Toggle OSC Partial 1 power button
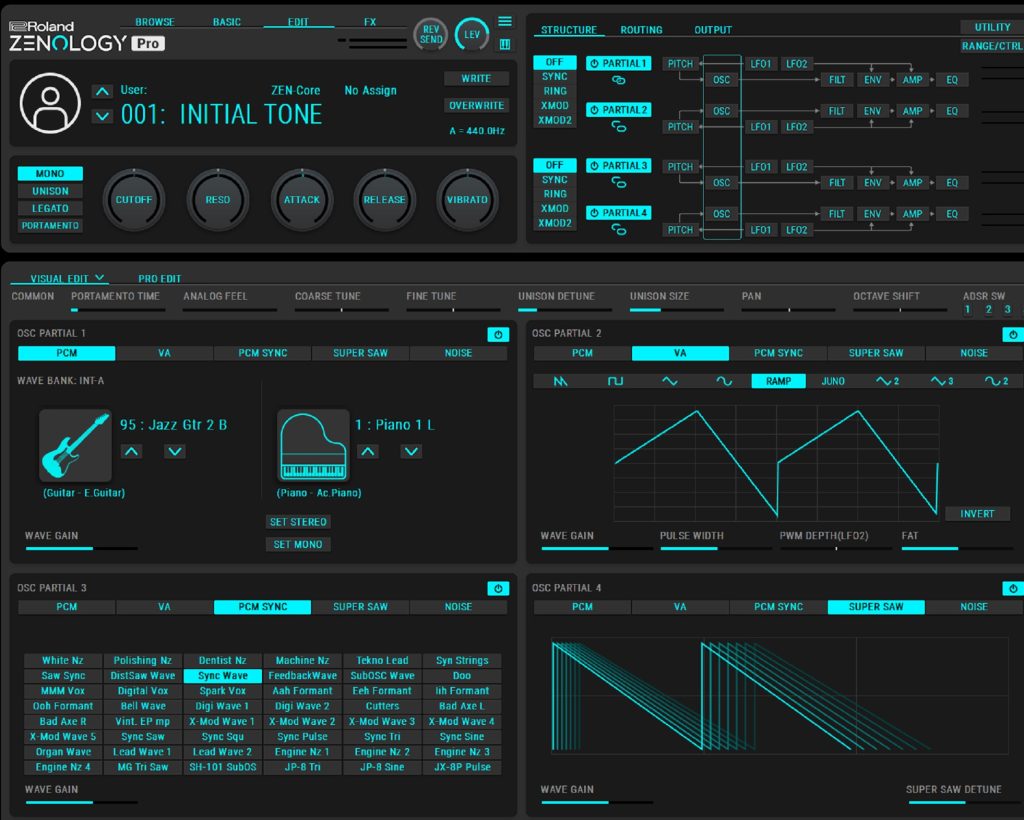This screenshot has width=1024, height=820. (x=497, y=334)
